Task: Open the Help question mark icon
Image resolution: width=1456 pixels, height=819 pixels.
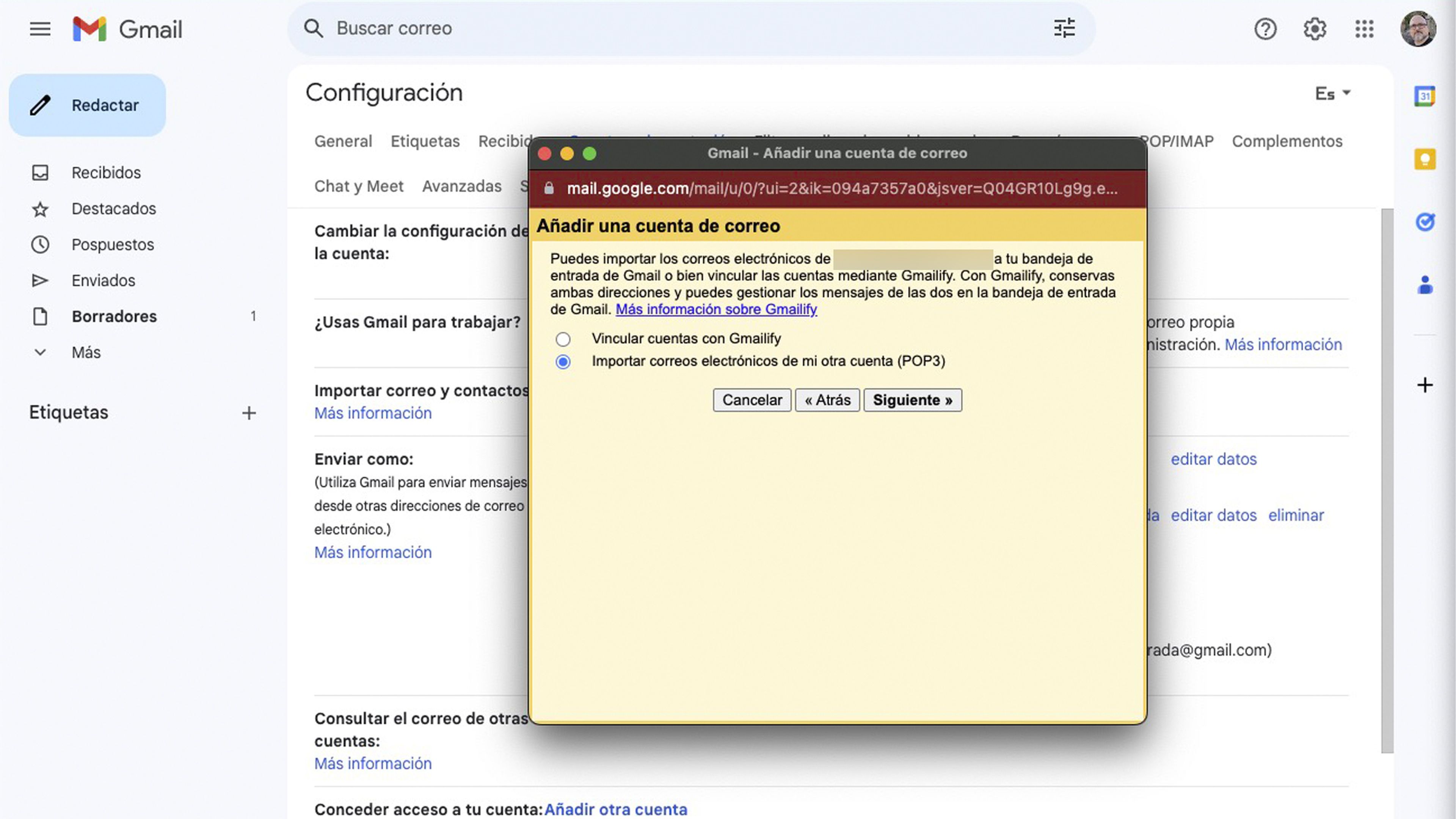Action: [1265, 29]
